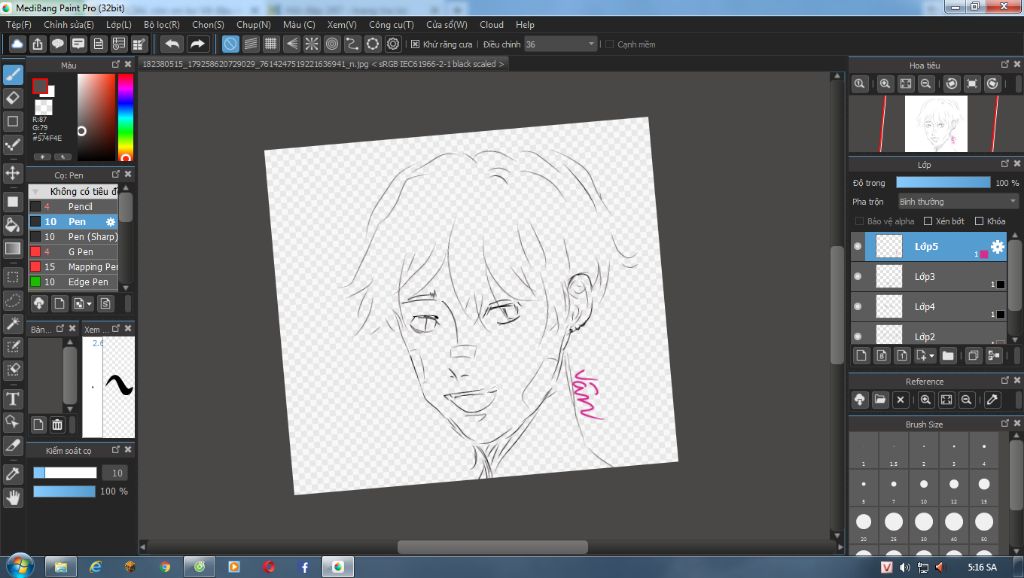The image size is (1024, 578).
Task: Pick a hue on the rainbow strip
Action: pyautogui.click(x=125, y=116)
